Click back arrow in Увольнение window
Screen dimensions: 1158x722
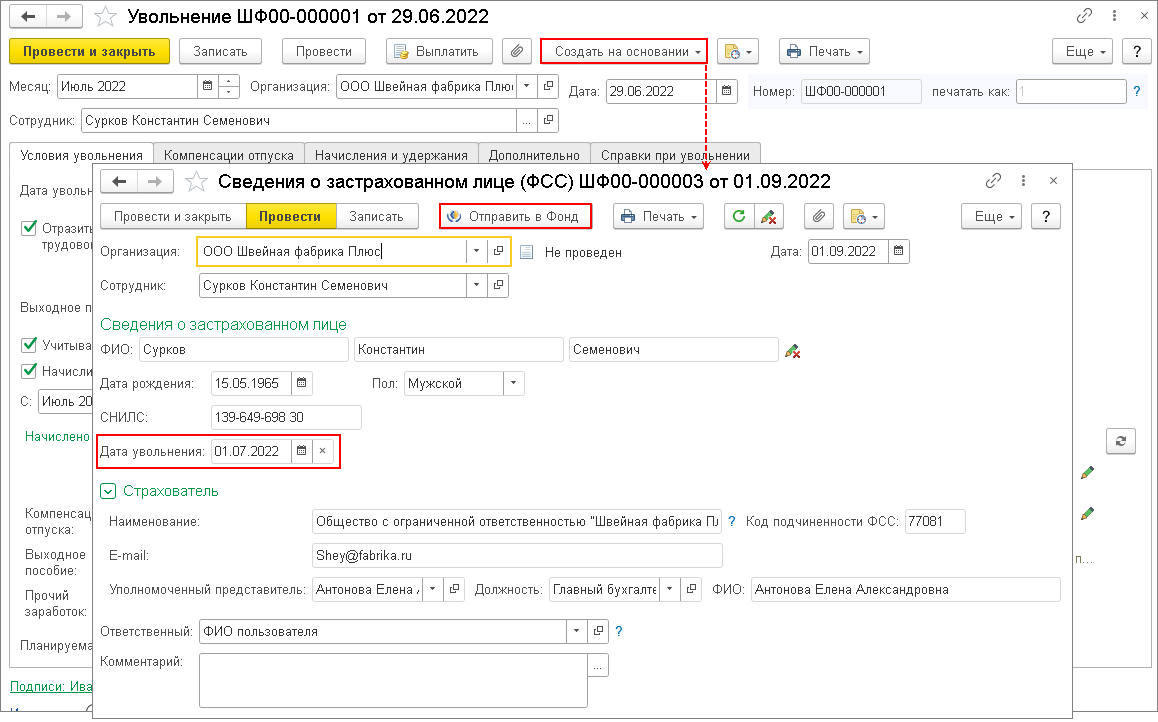coord(28,16)
